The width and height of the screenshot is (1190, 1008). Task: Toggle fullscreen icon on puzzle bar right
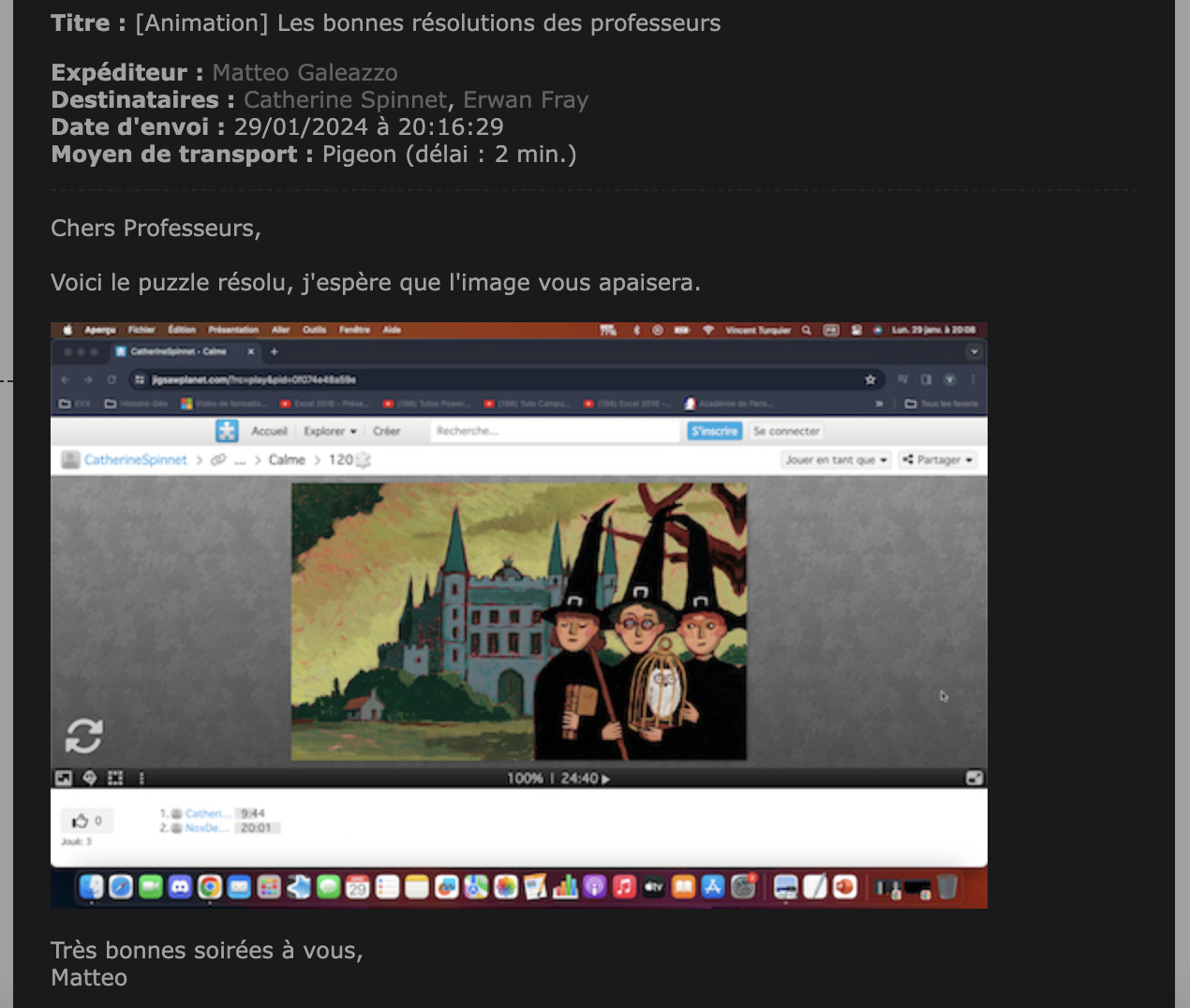pos(974,778)
